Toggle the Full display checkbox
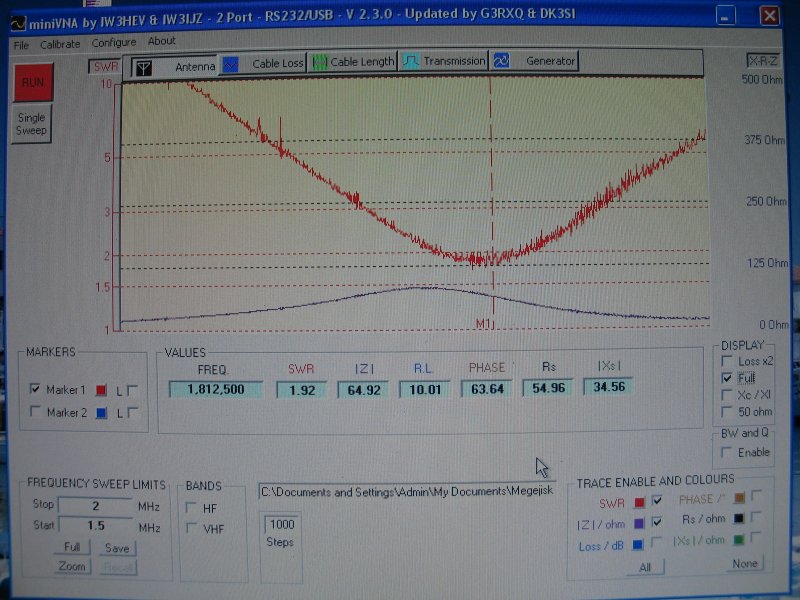The height and width of the screenshot is (600, 800). (x=727, y=378)
